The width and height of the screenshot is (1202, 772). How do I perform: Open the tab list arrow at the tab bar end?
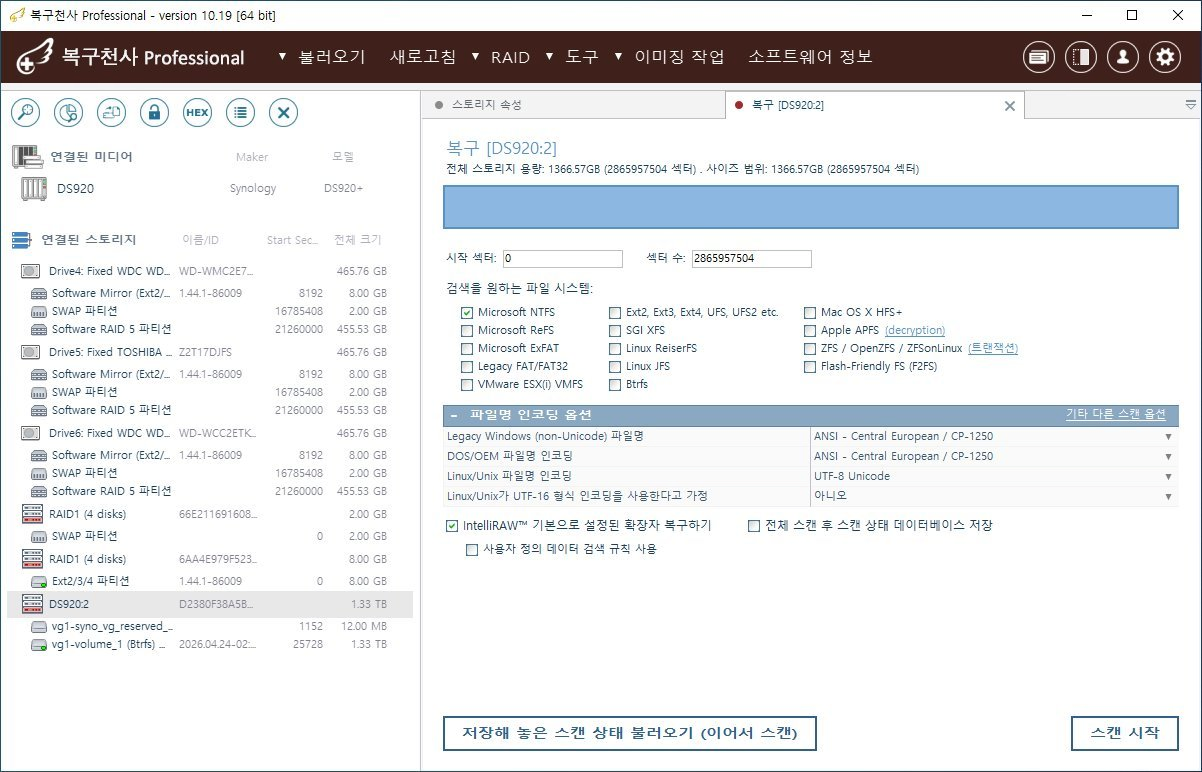(1190, 104)
